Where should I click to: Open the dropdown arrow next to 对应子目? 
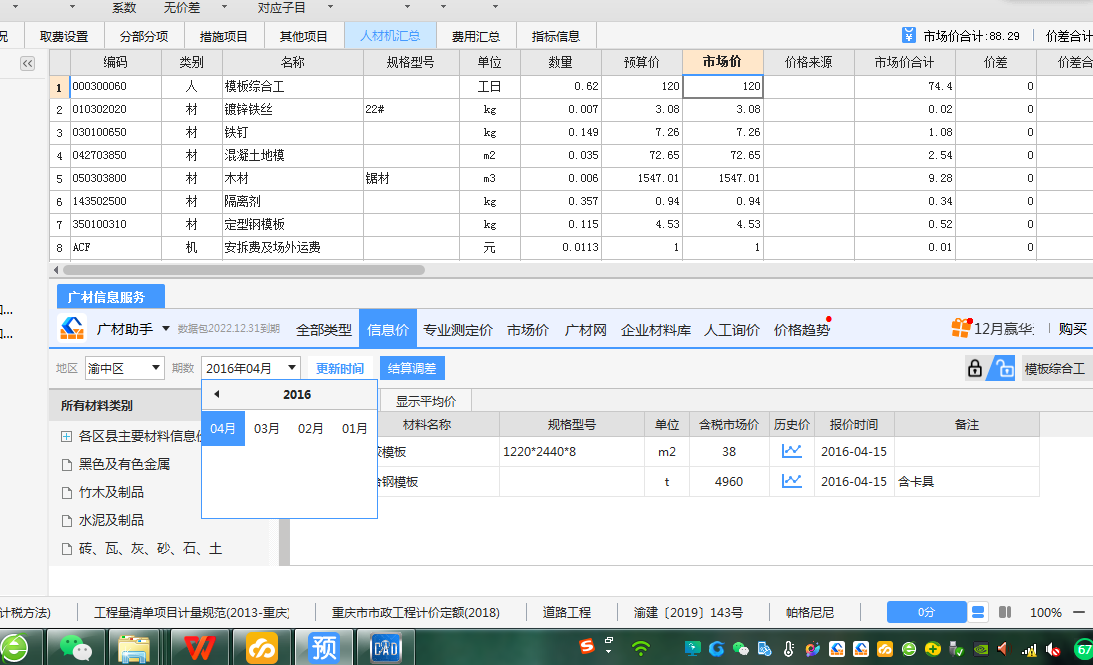coord(330,7)
